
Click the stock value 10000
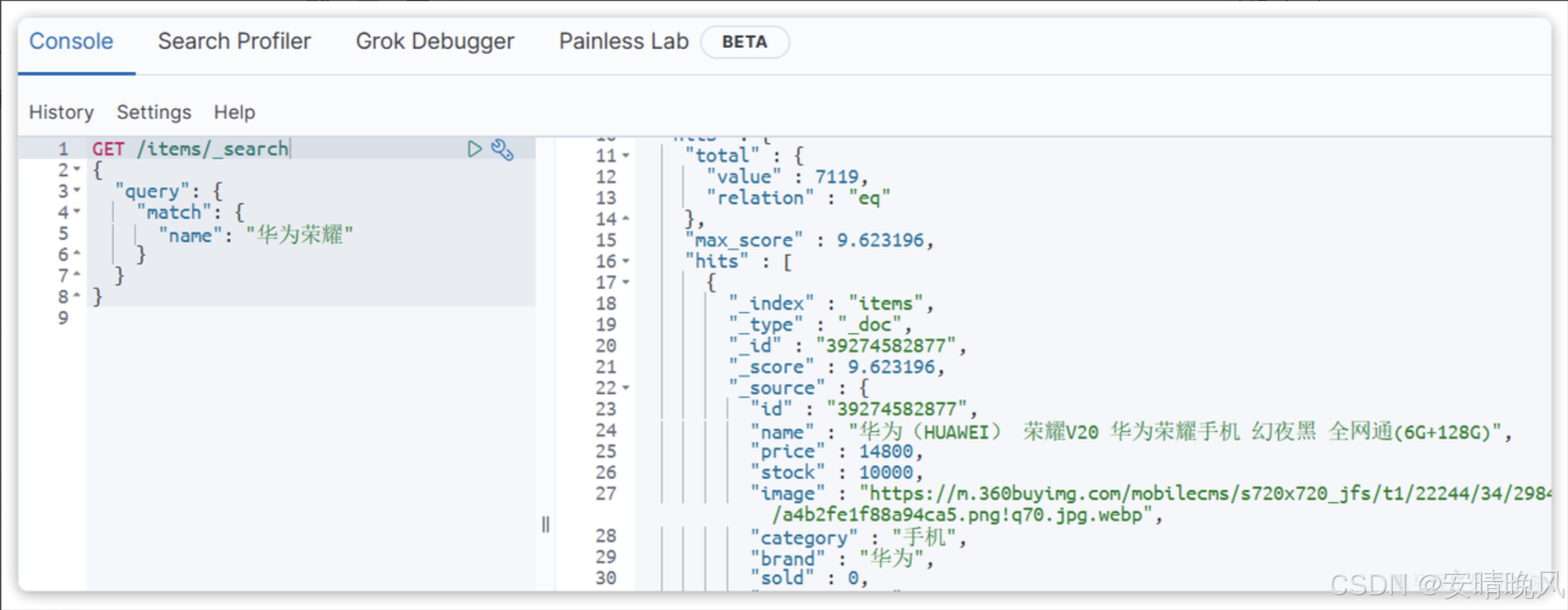click(x=885, y=473)
